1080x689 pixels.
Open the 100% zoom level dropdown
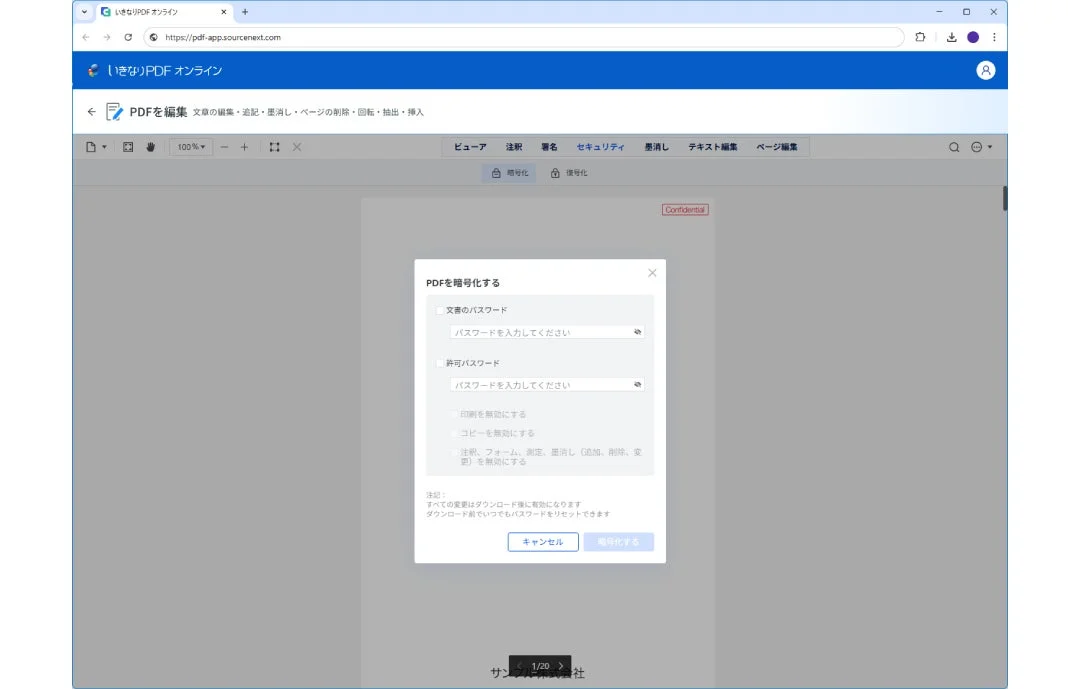[x=189, y=147]
